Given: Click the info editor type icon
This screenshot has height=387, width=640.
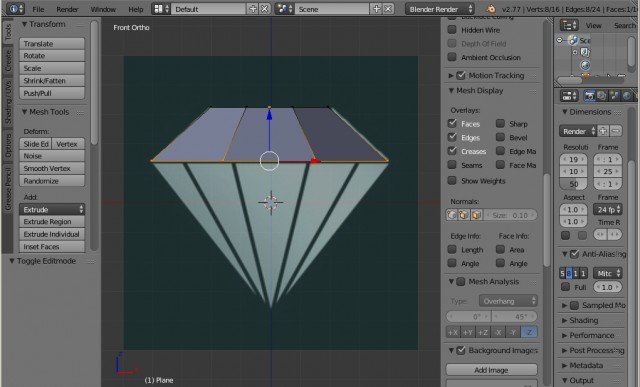Looking at the screenshot, I should [x=16, y=9].
